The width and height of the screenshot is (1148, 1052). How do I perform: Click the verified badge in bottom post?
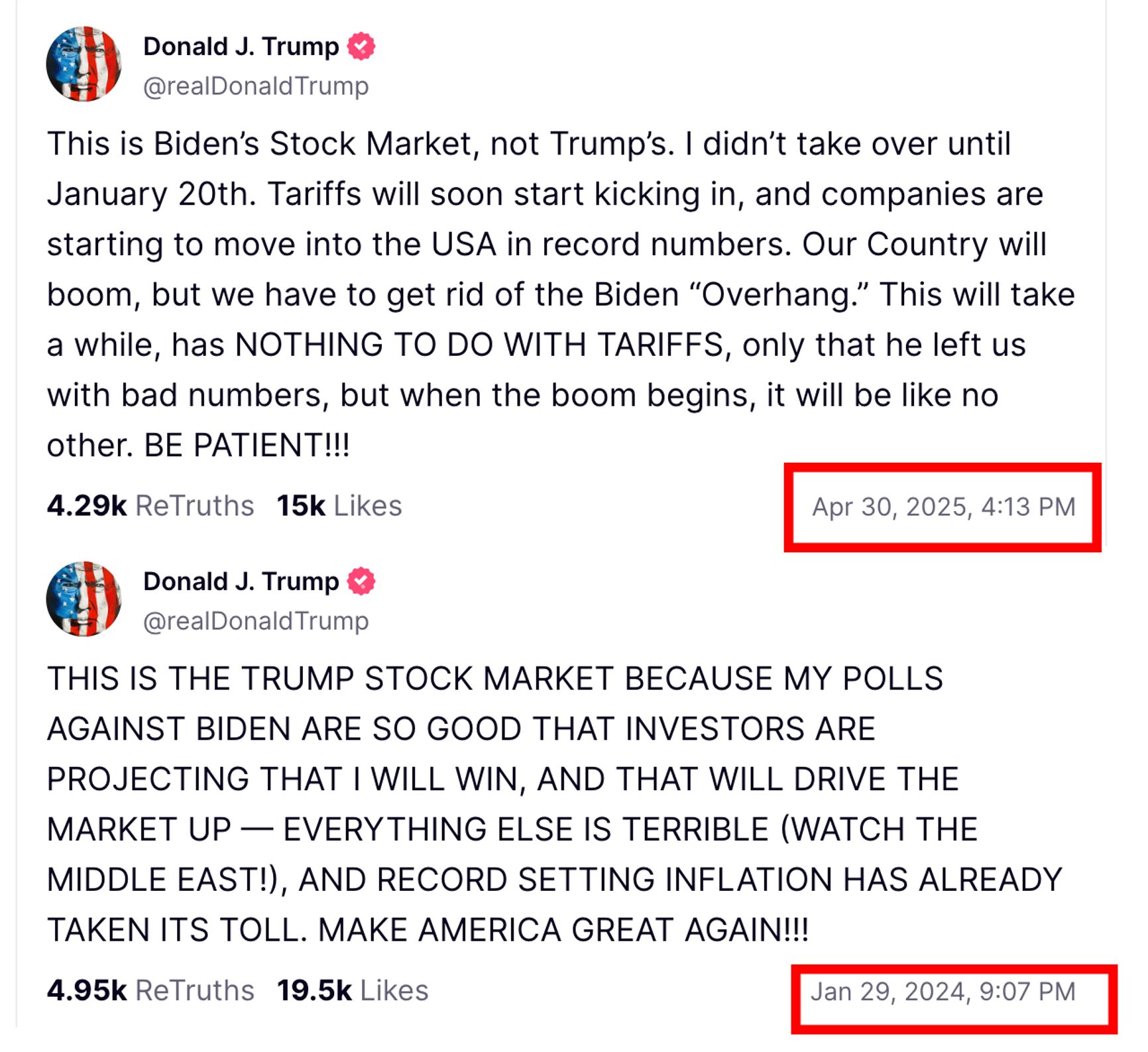click(361, 581)
